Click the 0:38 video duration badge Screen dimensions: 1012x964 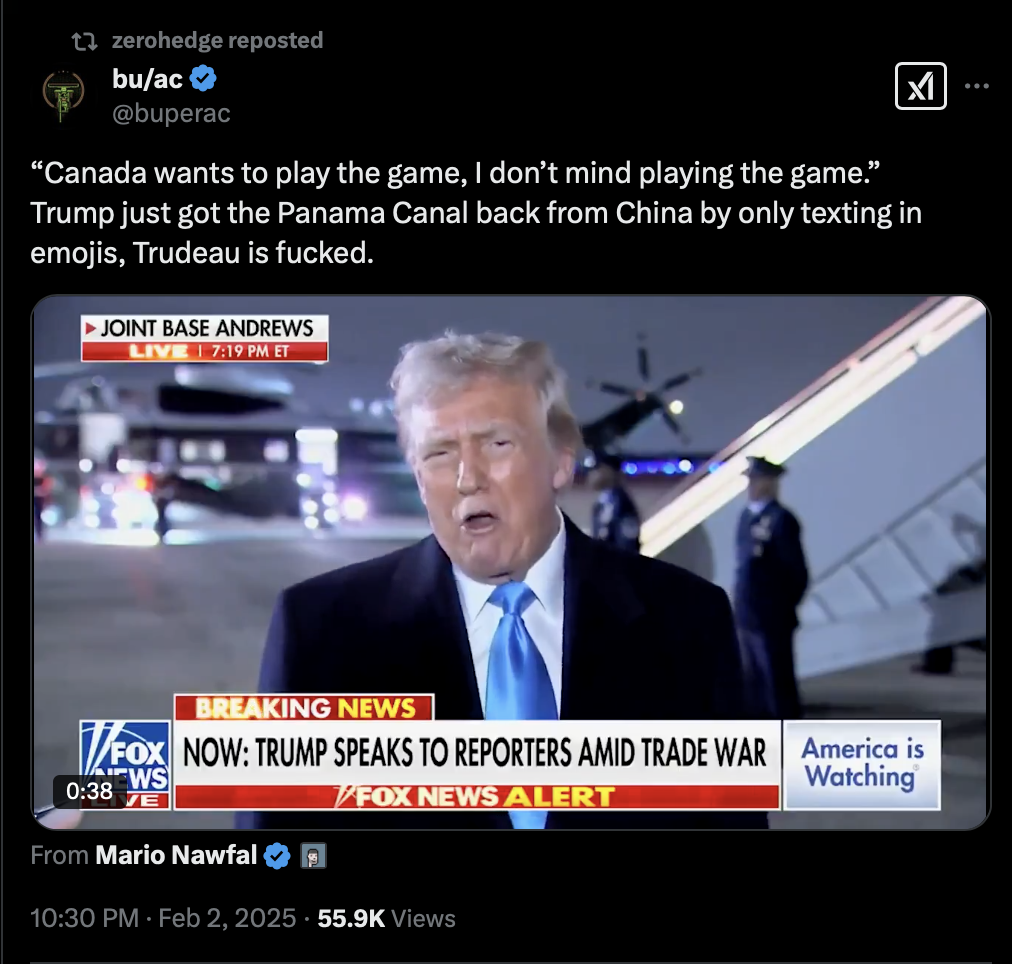pos(89,790)
